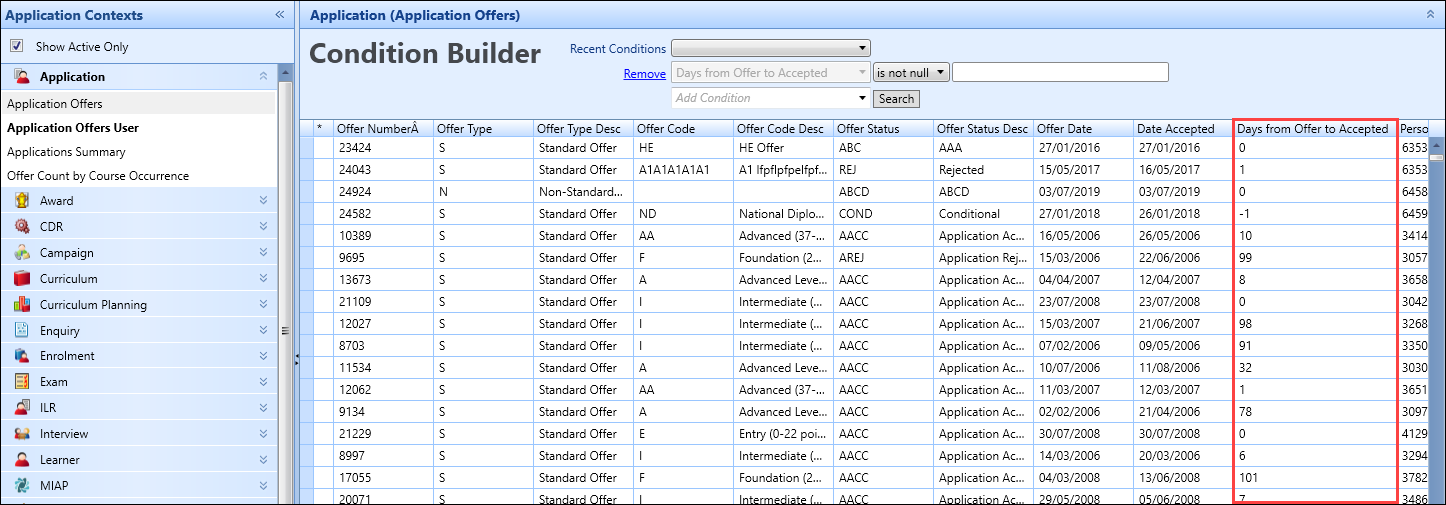Select Application Offers User view
Viewport: 1446px width, 505px height.
click(x=138, y=128)
